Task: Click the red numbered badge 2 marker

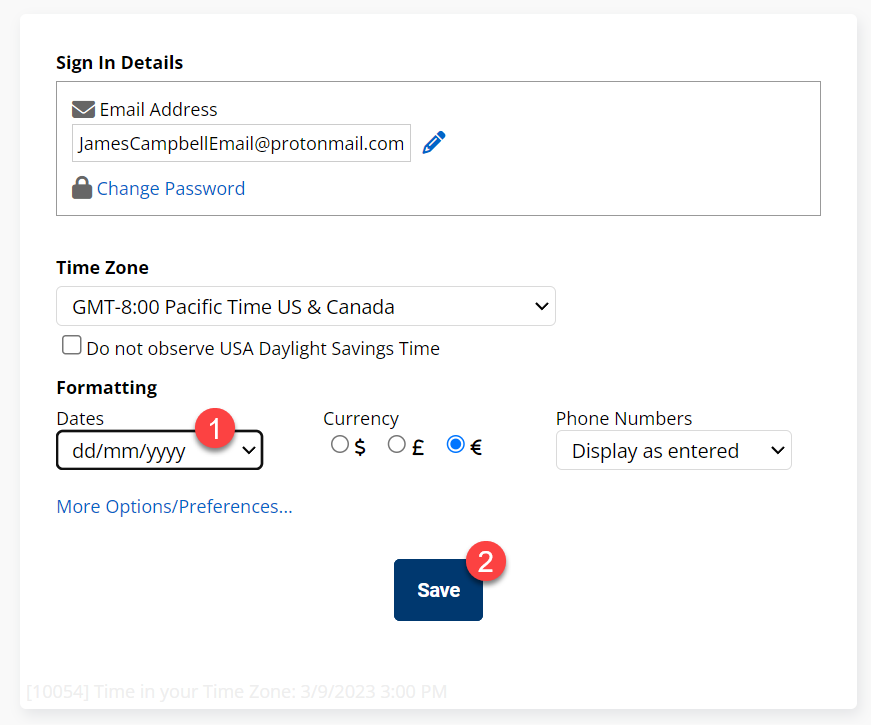Action: (486, 561)
